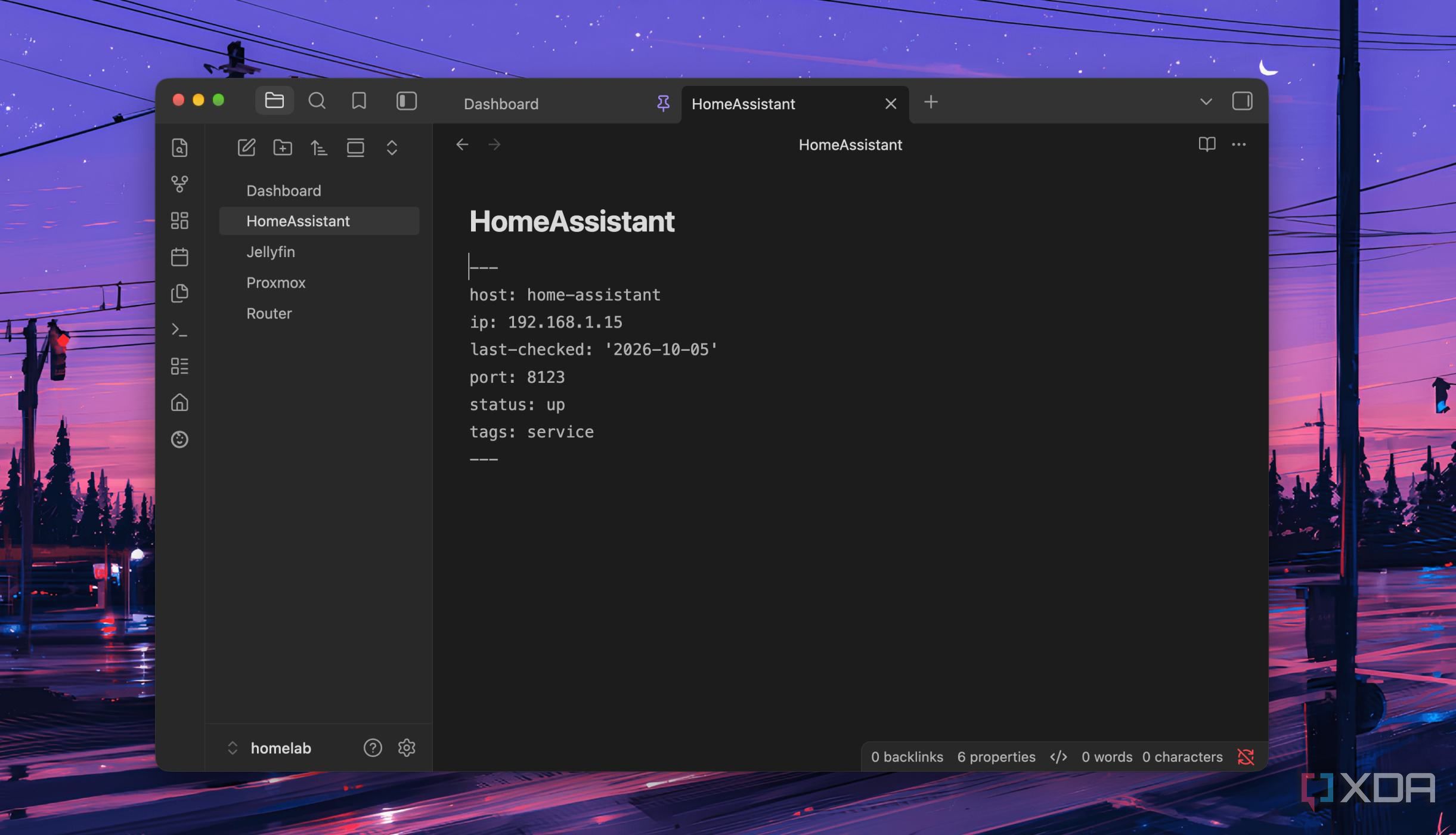The width and height of the screenshot is (1456, 835).
Task: Open the bookmarks icon
Action: [359, 101]
